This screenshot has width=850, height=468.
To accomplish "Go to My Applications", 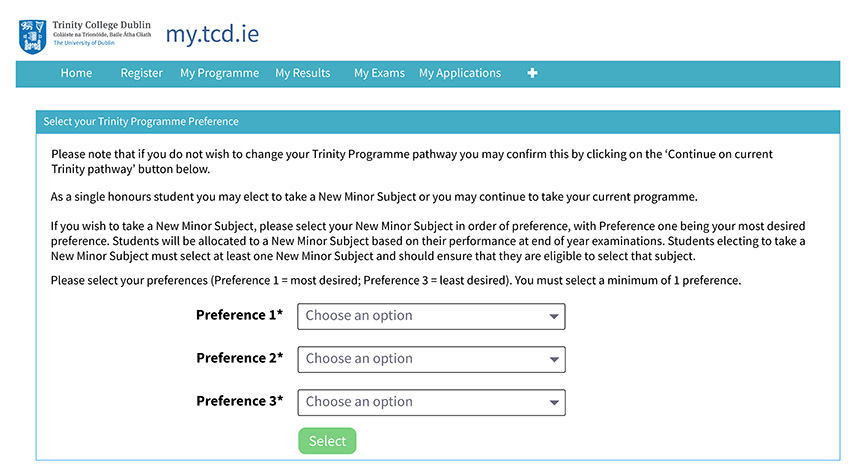I will point(460,73).
